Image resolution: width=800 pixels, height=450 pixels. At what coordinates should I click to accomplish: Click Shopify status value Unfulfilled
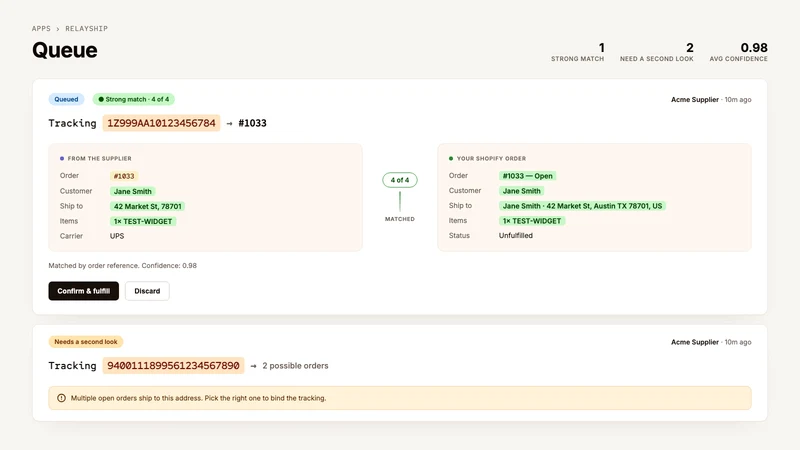pyautogui.click(x=516, y=235)
